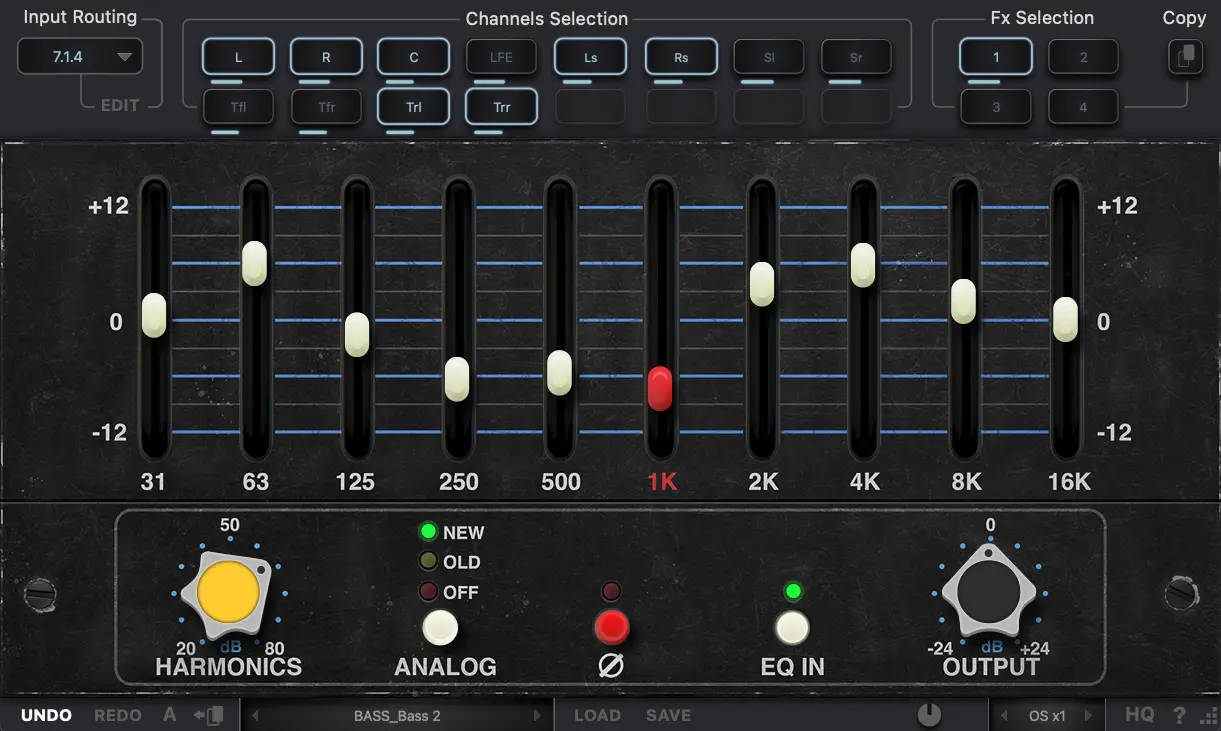Click the 16K band slider handle

[x=1066, y=319]
